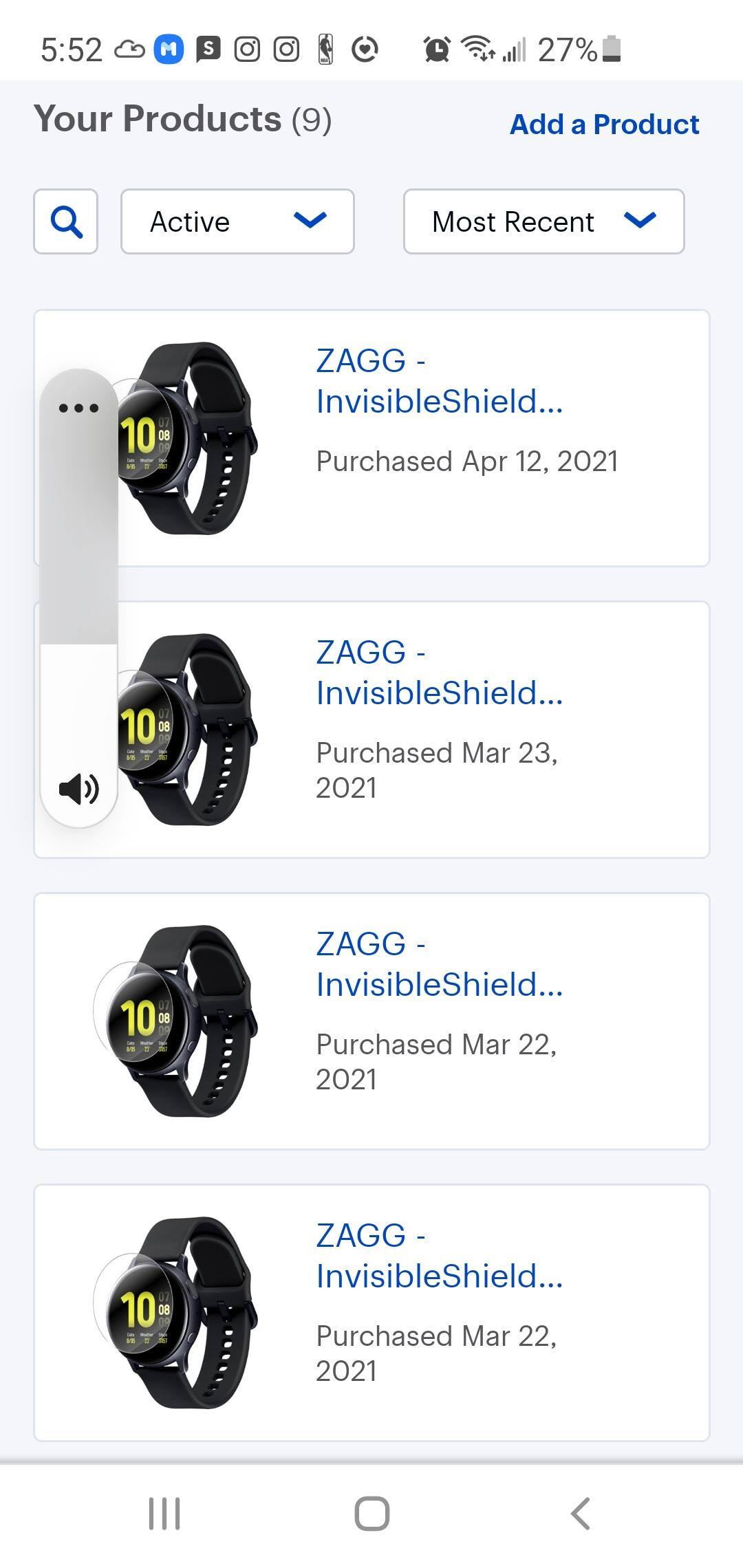
Task: Tap the NBA notification icon
Action: point(326,50)
